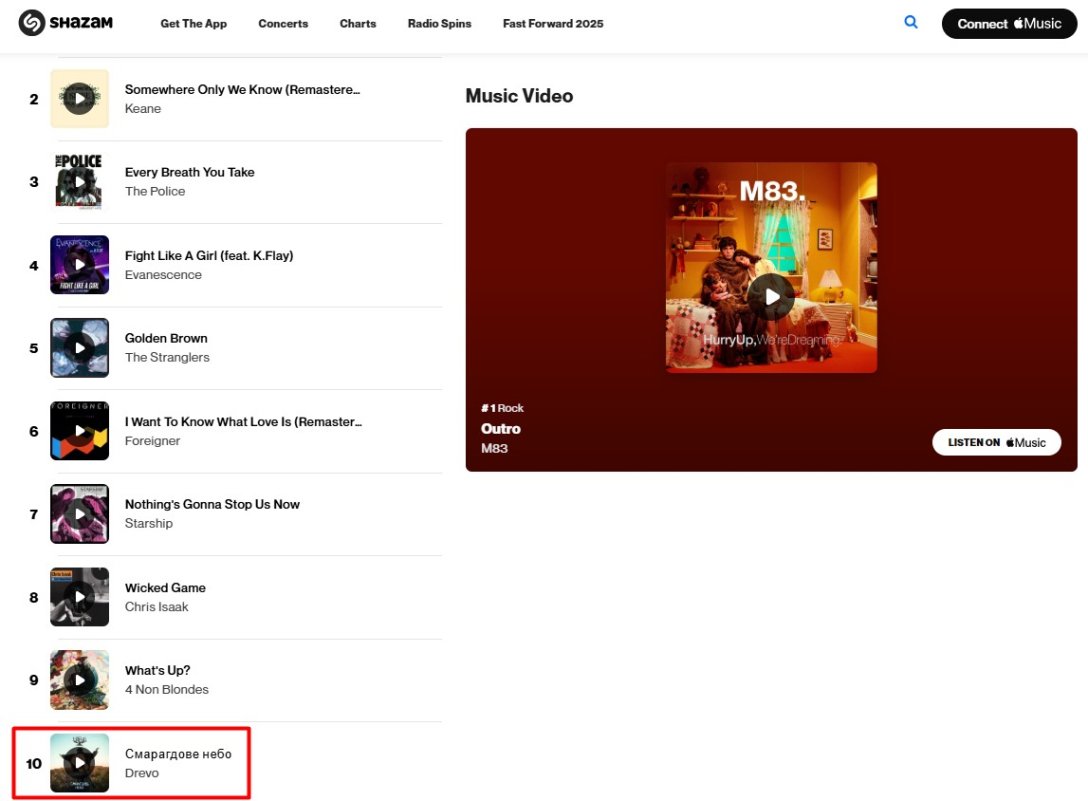This screenshot has height=801, width=1088.
Task: Play the M83 Outro music video
Action: click(x=771, y=297)
